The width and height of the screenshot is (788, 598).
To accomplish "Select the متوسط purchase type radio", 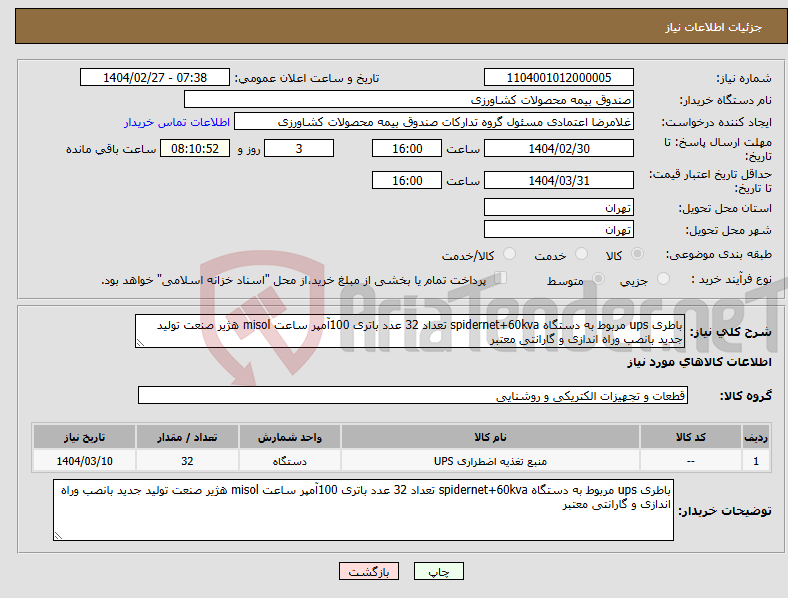I will tap(598, 278).
